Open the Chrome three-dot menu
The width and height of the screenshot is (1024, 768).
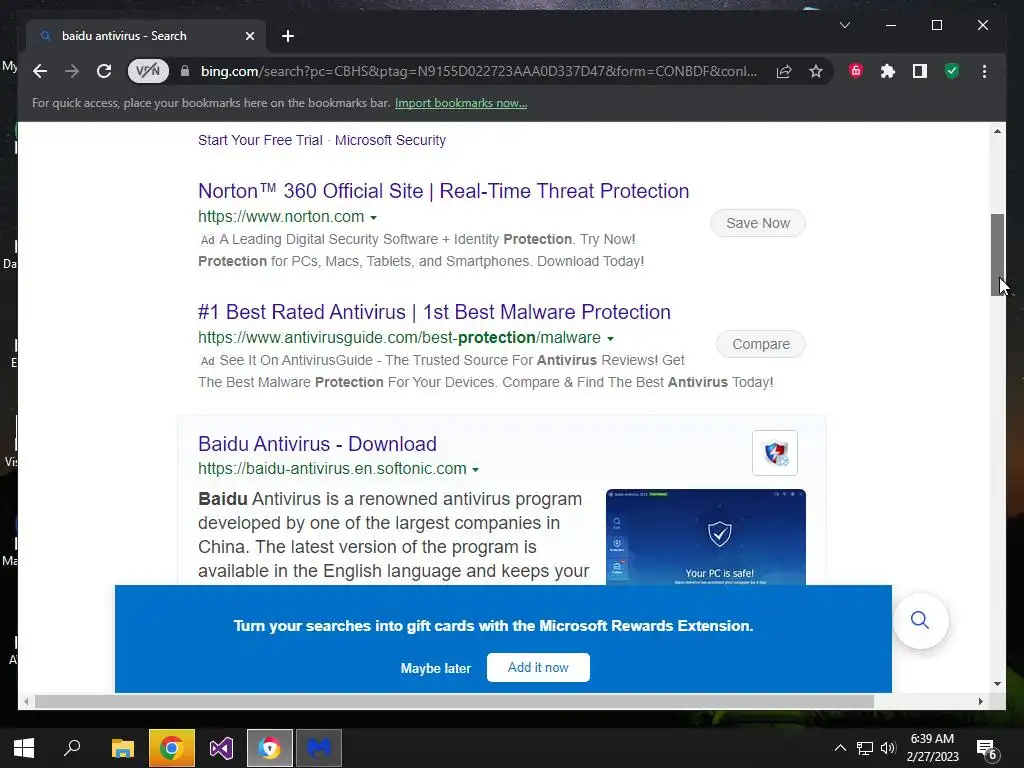984,71
